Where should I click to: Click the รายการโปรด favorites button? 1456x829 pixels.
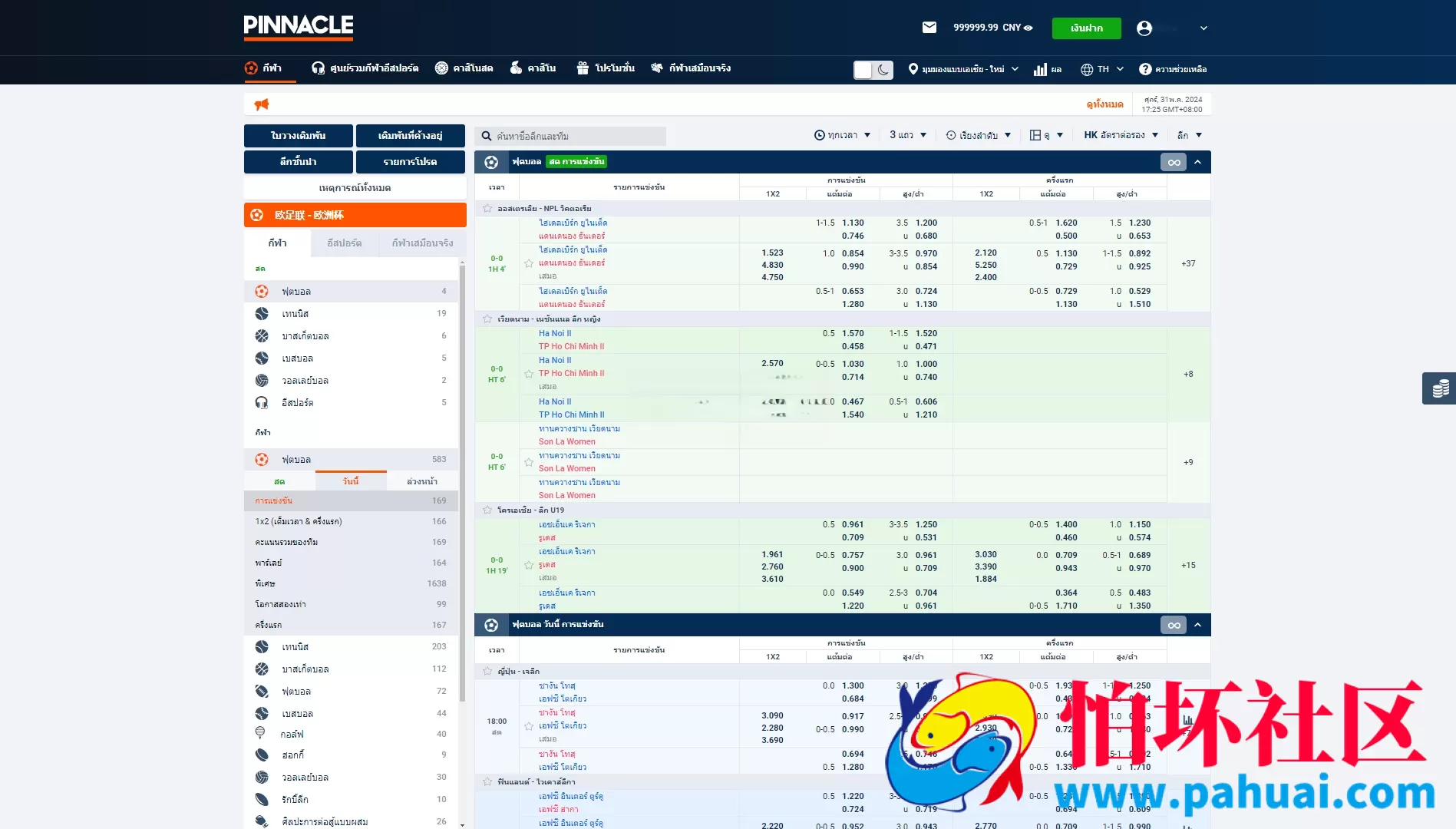(411, 161)
